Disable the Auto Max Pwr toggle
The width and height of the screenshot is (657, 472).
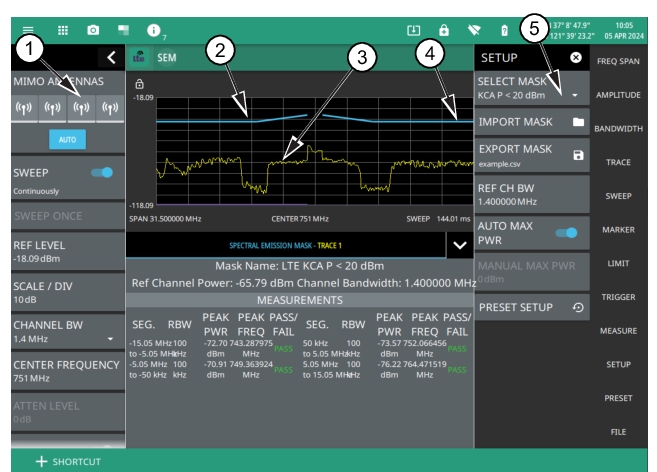(x=569, y=232)
